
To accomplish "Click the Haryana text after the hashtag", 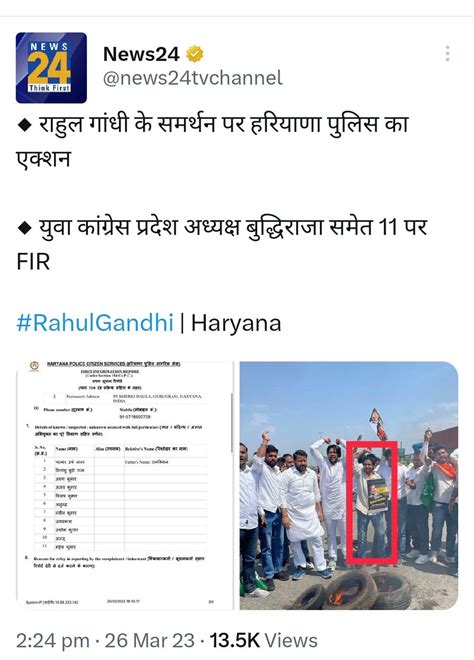I will click(236, 323).
